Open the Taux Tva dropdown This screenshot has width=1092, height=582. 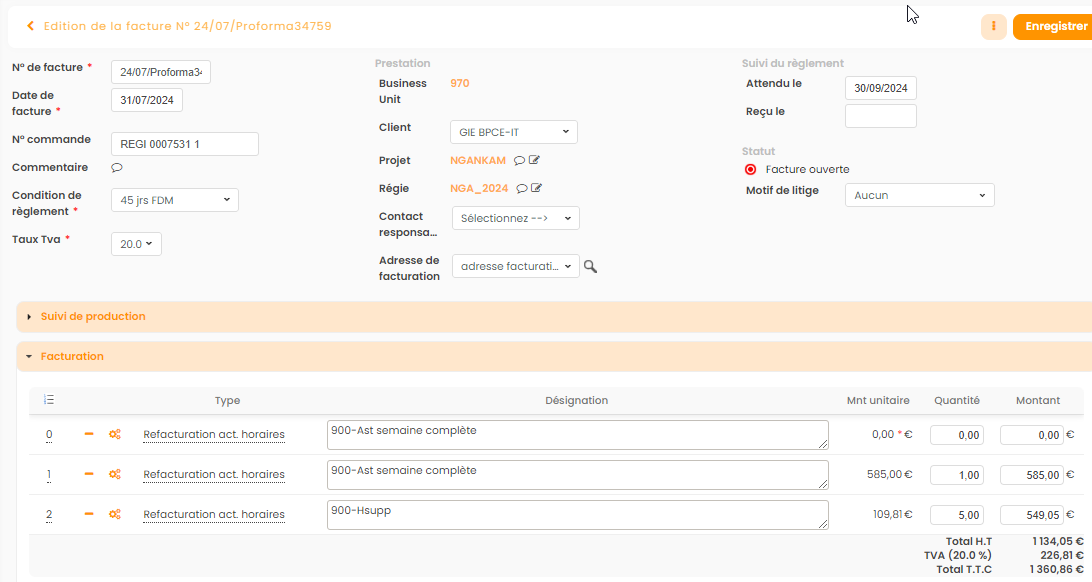click(x=136, y=244)
